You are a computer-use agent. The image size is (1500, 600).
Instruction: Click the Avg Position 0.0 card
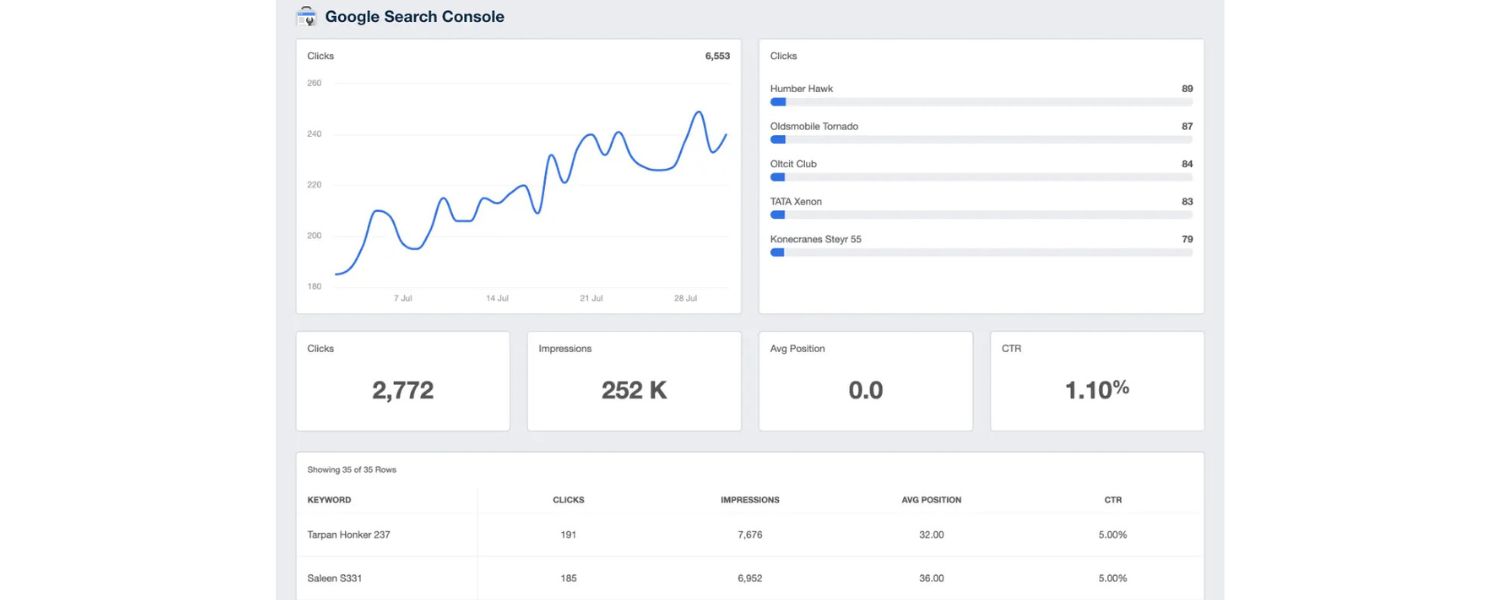pos(866,380)
